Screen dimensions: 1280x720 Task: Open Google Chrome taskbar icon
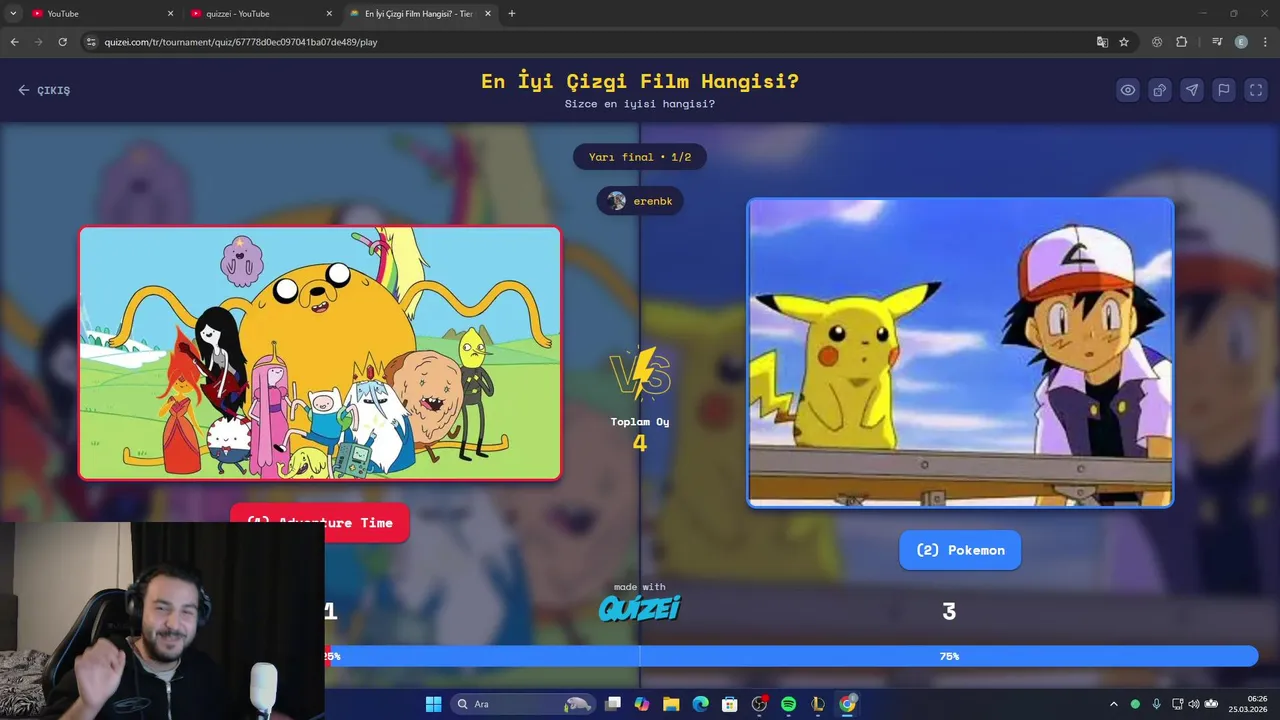[847, 704]
